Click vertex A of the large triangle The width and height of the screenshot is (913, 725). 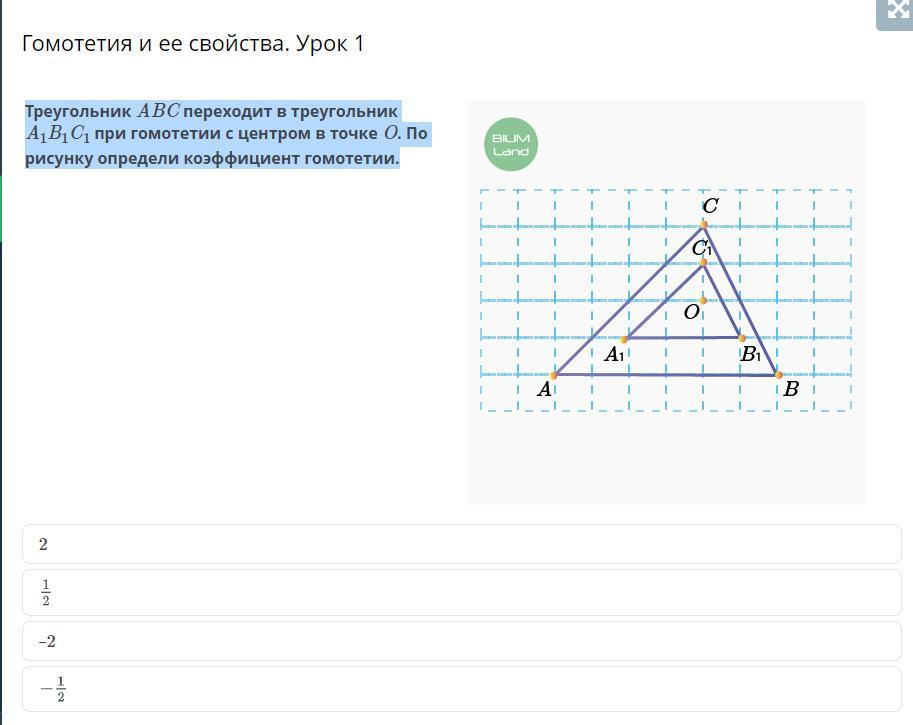554,375
